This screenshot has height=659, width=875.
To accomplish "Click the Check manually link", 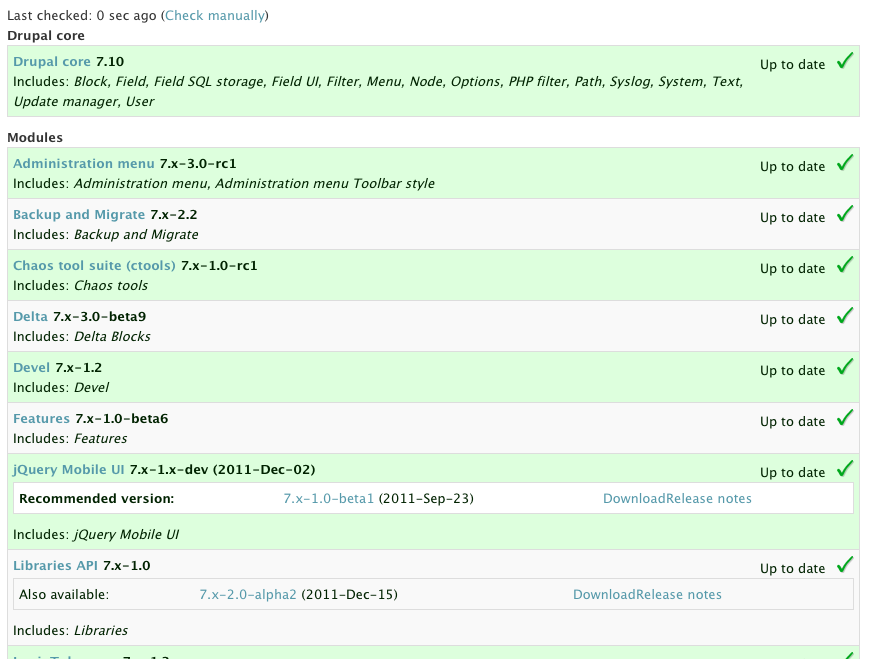I will (x=215, y=16).
